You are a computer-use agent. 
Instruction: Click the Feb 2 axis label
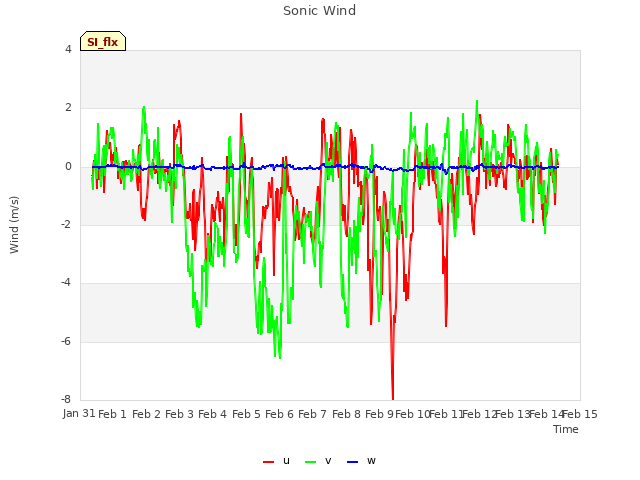coord(146,414)
